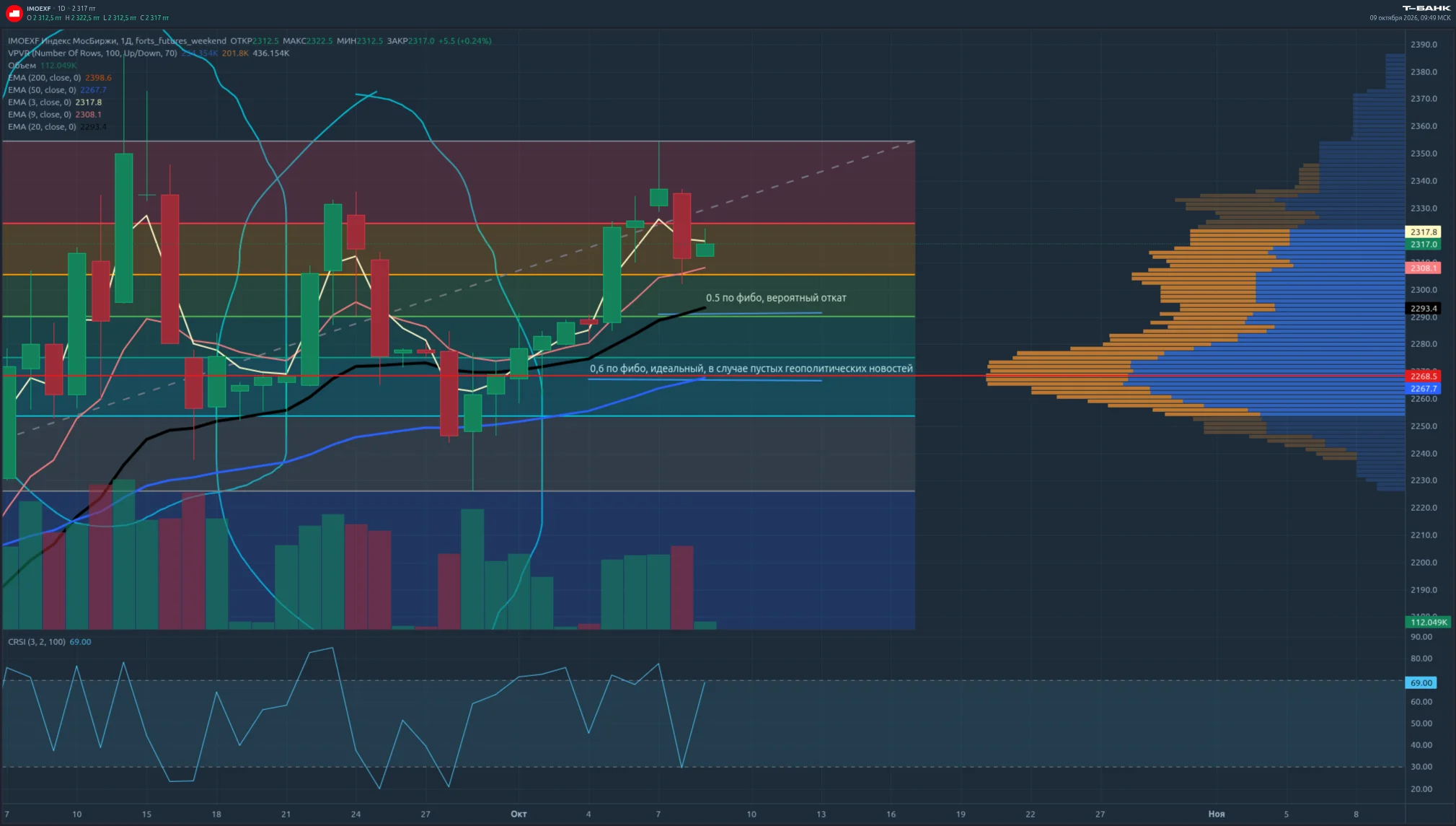1456x826 pixels.
Task: Click the Ноя month label on time axis
Action: (x=1217, y=814)
